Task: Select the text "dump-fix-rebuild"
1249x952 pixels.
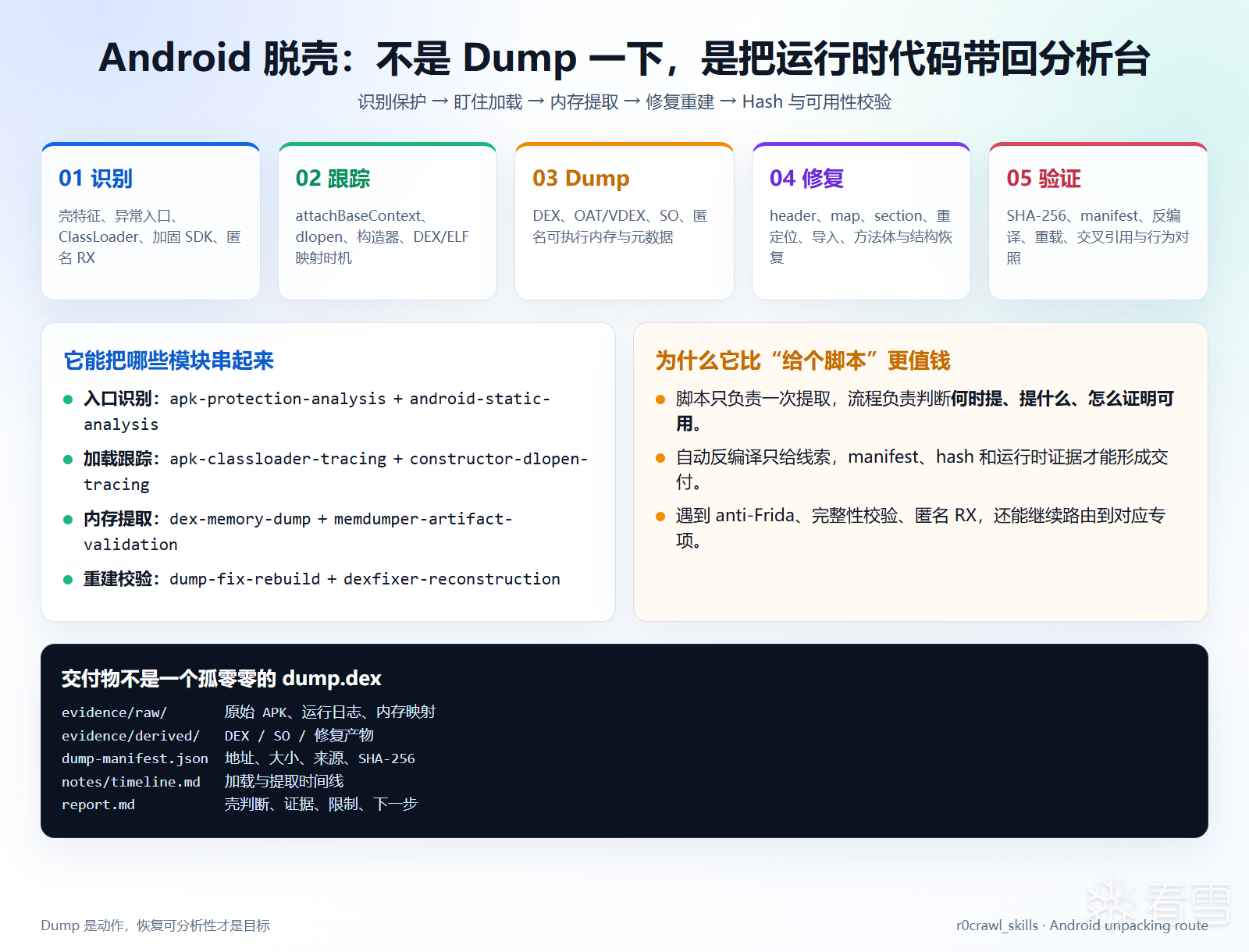Action: tap(244, 579)
